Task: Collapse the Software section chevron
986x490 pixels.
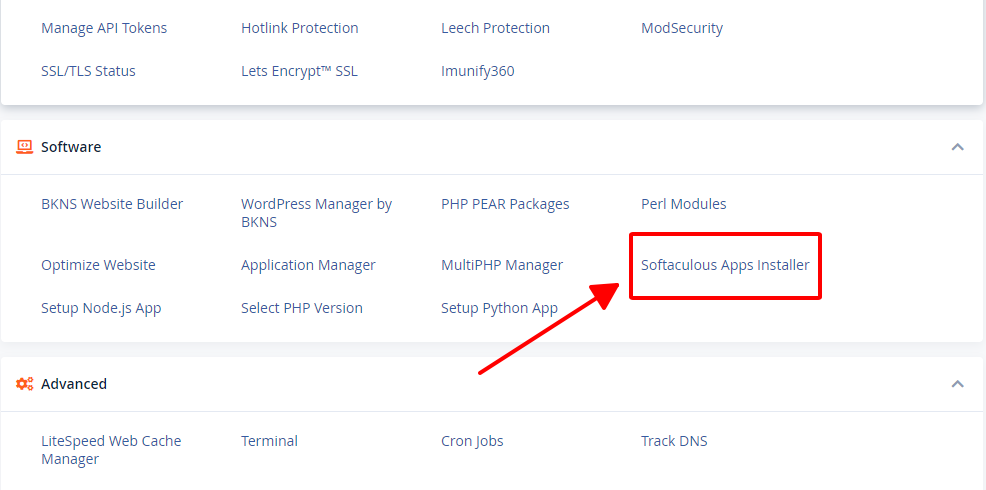Action: [x=958, y=147]
